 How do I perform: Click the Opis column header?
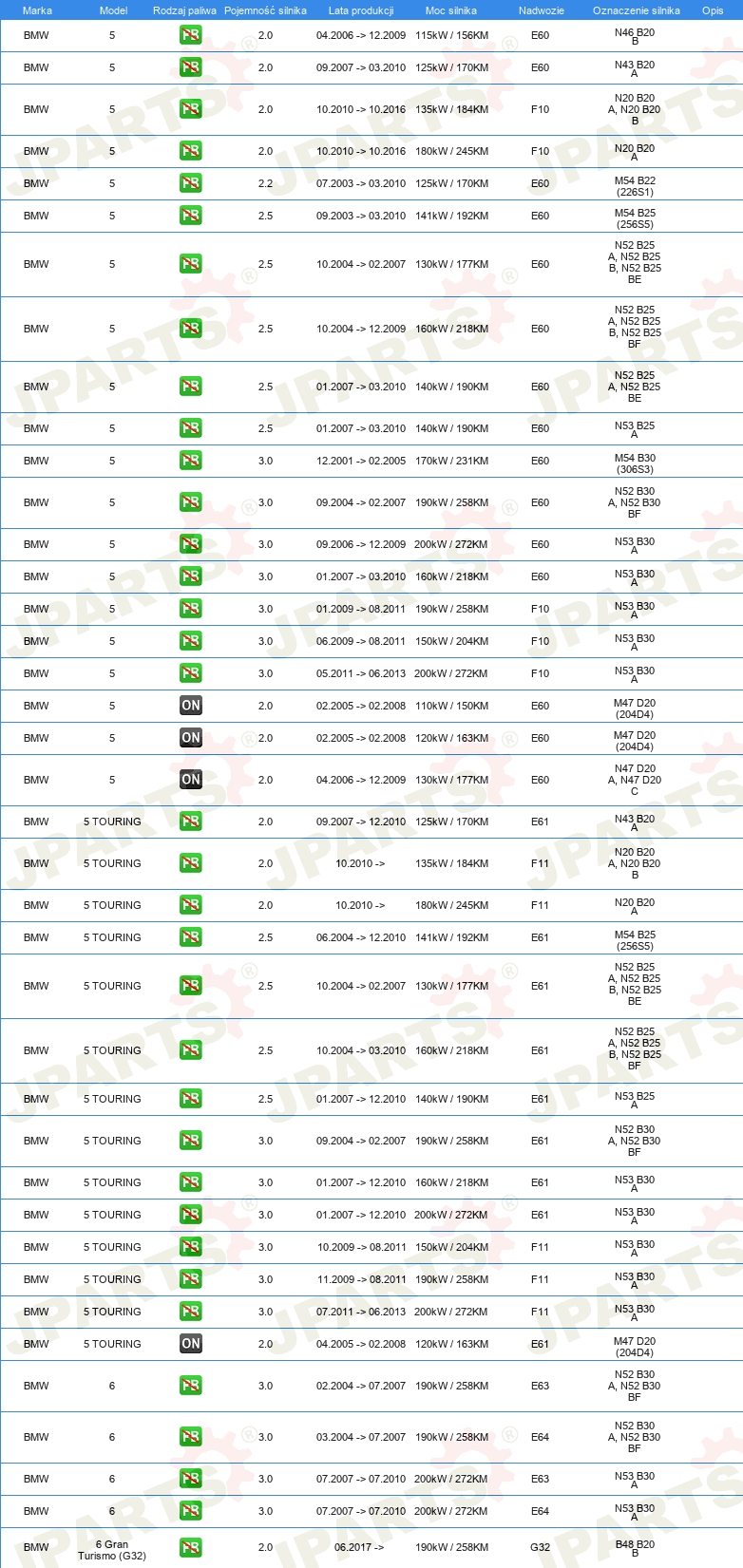click(x=713, y=10)
